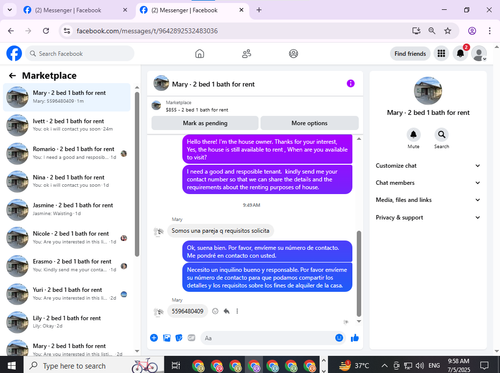Click the More options button
The width and height of the screenshot is (500, 373).
309,123
